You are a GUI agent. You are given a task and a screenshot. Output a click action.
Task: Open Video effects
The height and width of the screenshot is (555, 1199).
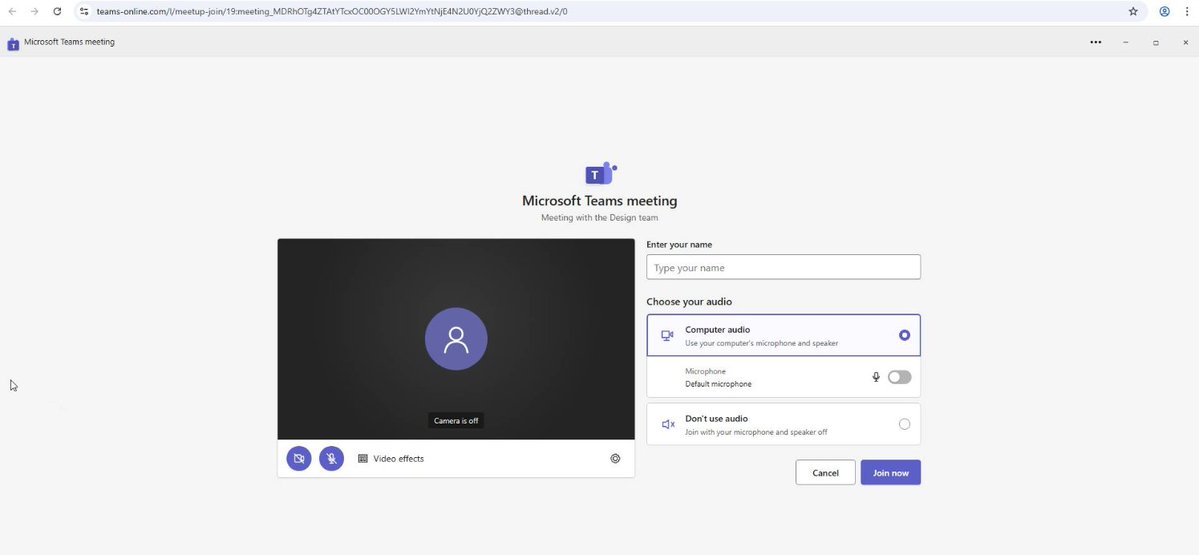(x=391, y=459)
